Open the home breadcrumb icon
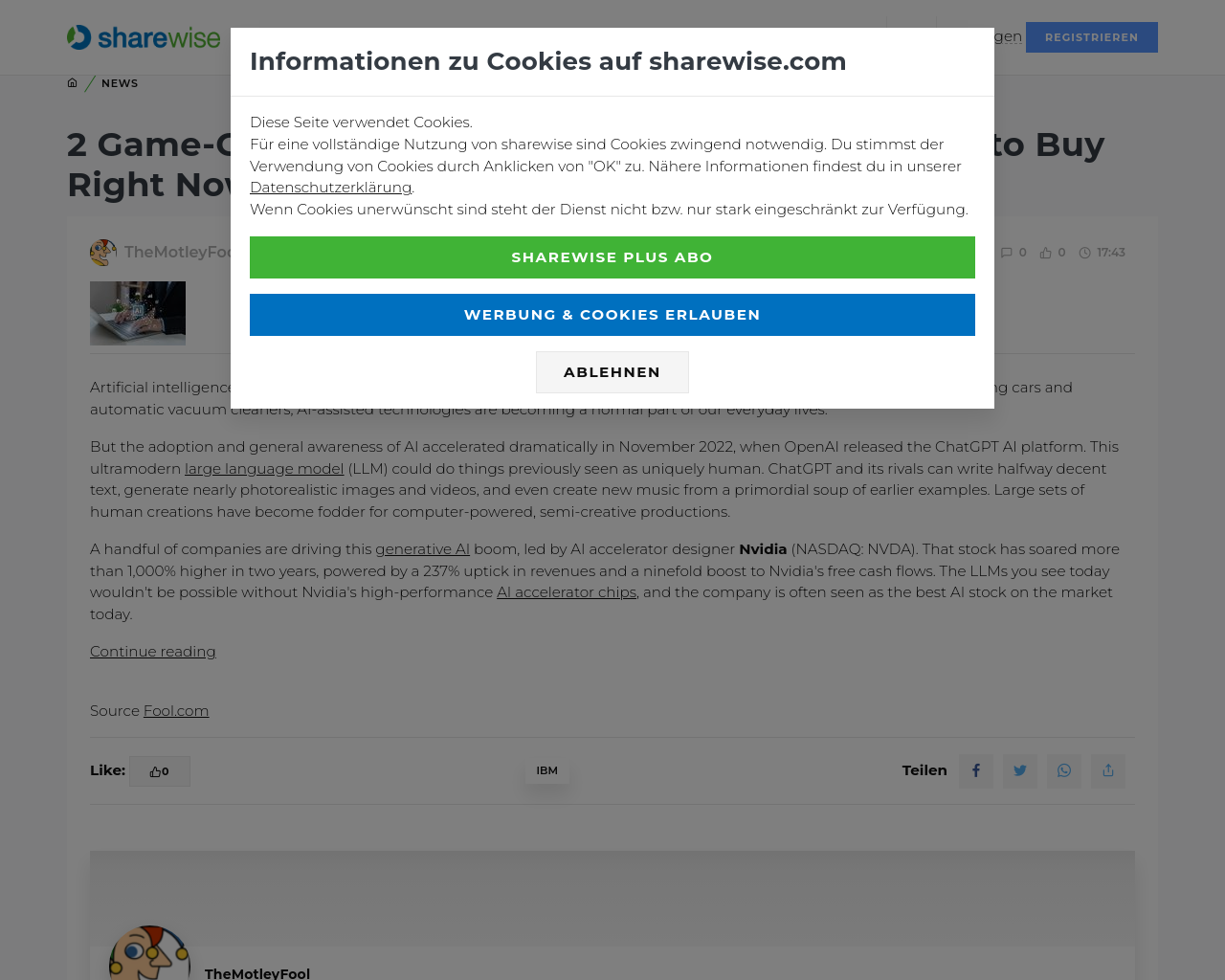The height and width of the screenshot is (980, 1225). tap(72, 83)
